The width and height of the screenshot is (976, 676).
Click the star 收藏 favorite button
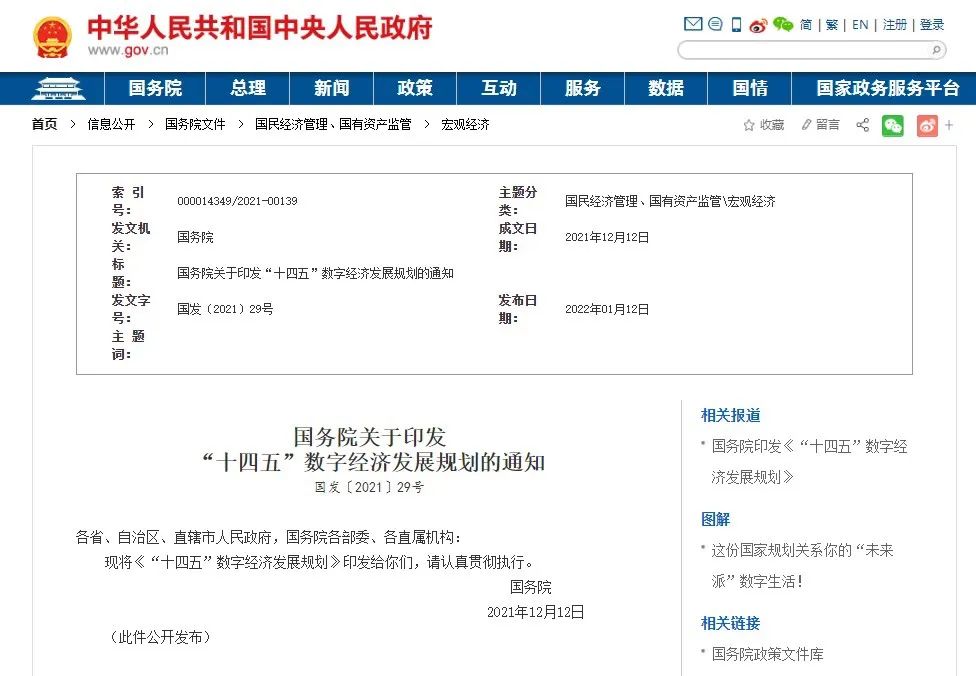763,125
